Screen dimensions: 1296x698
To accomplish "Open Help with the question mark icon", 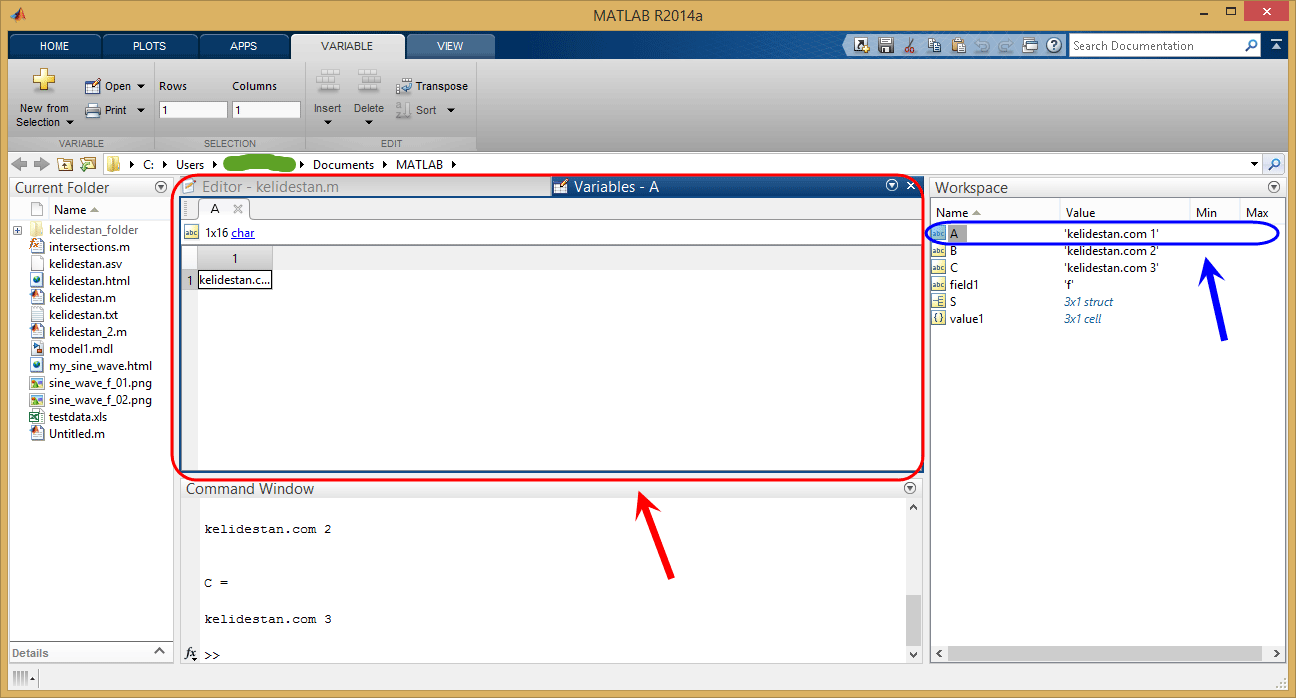I will click(x=1054, y=45).
